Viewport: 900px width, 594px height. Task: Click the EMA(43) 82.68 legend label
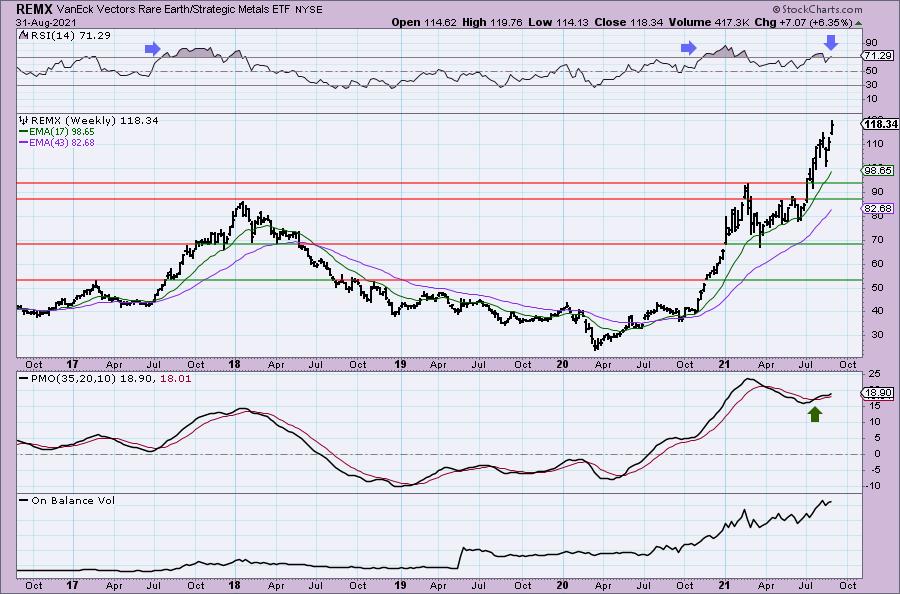[62, 142]
